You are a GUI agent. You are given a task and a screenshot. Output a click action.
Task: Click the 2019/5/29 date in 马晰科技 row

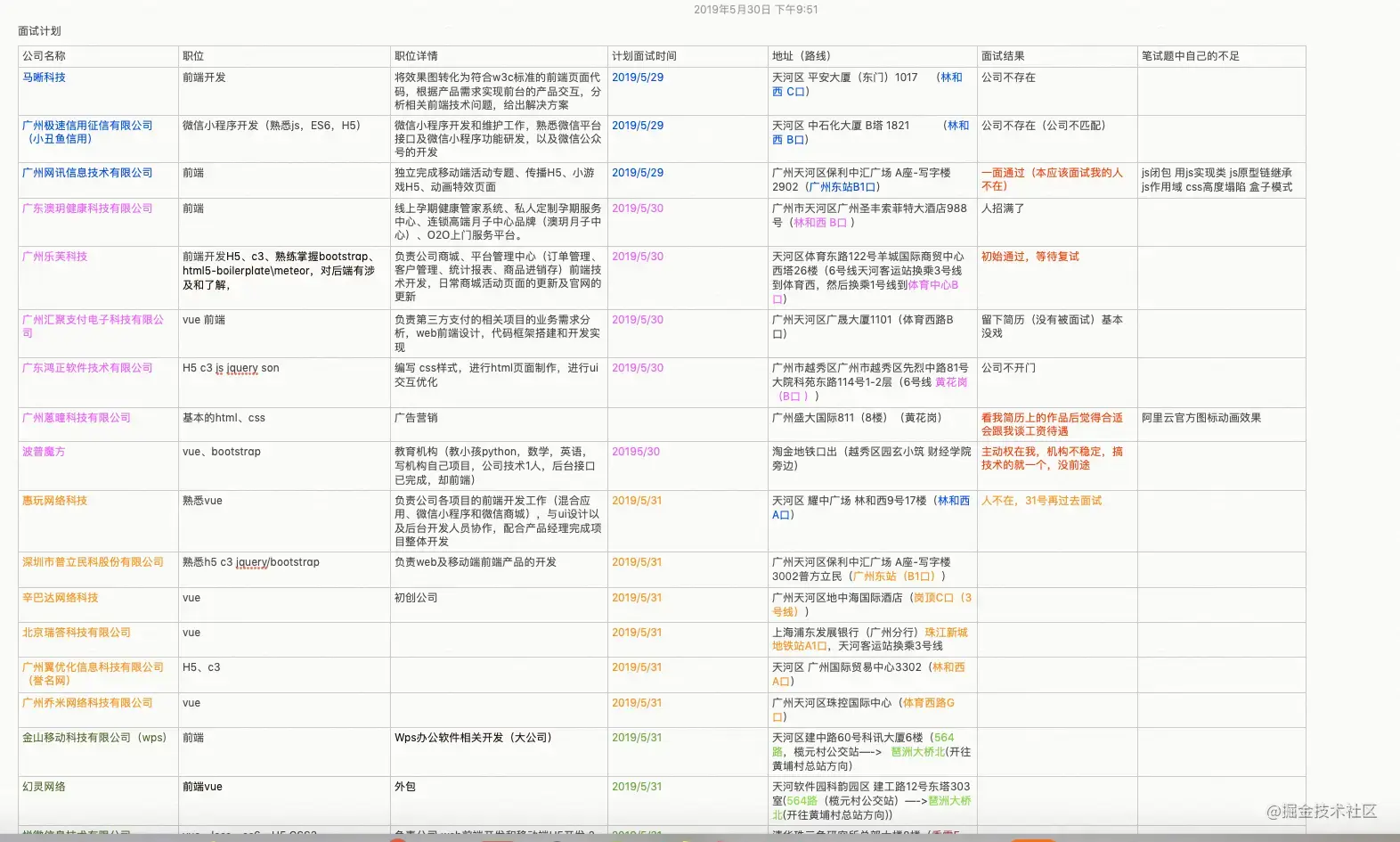pyautogui.click(x=638, y=78)
